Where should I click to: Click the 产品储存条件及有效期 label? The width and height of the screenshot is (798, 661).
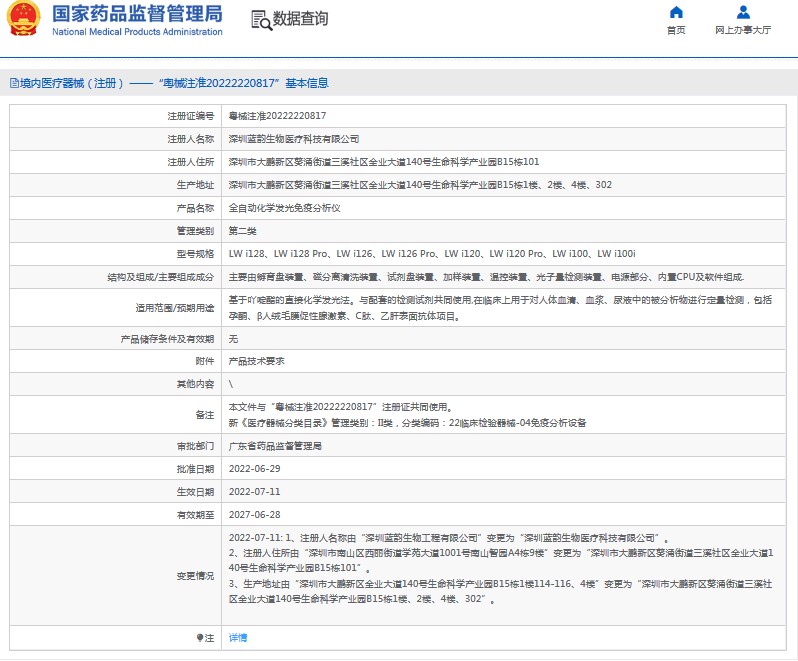coord(167,339)
